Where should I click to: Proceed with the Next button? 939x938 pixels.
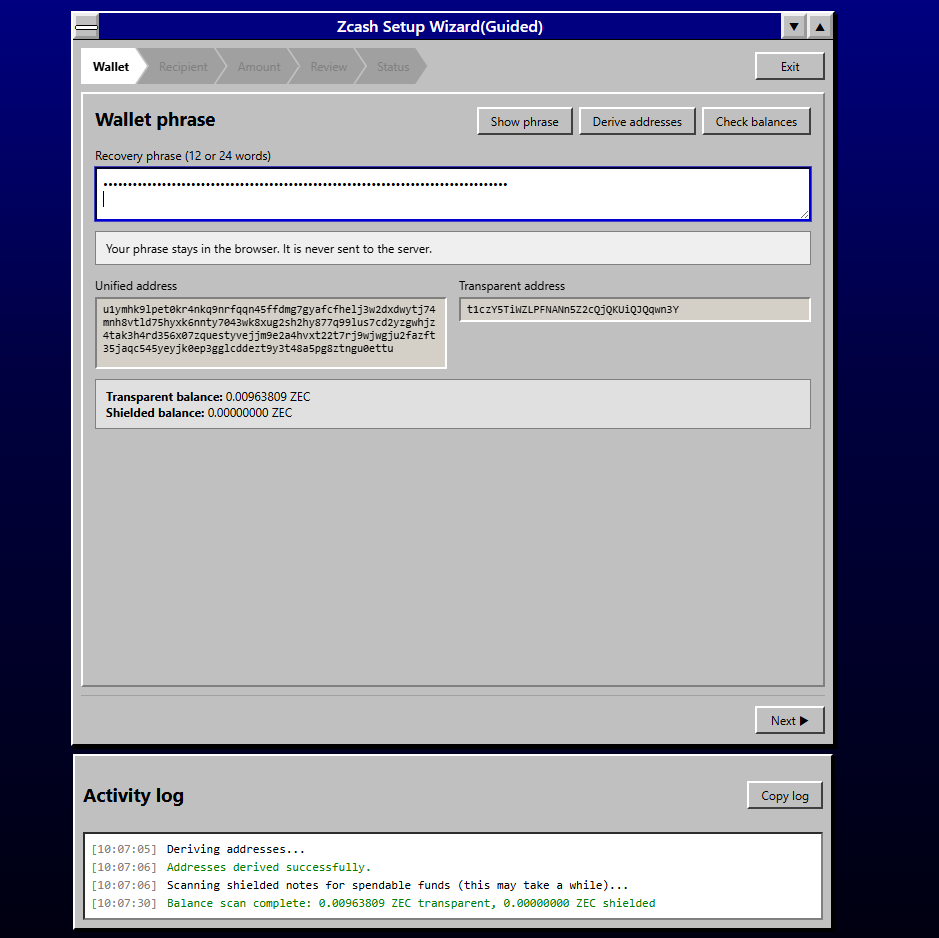click(789, 721)
